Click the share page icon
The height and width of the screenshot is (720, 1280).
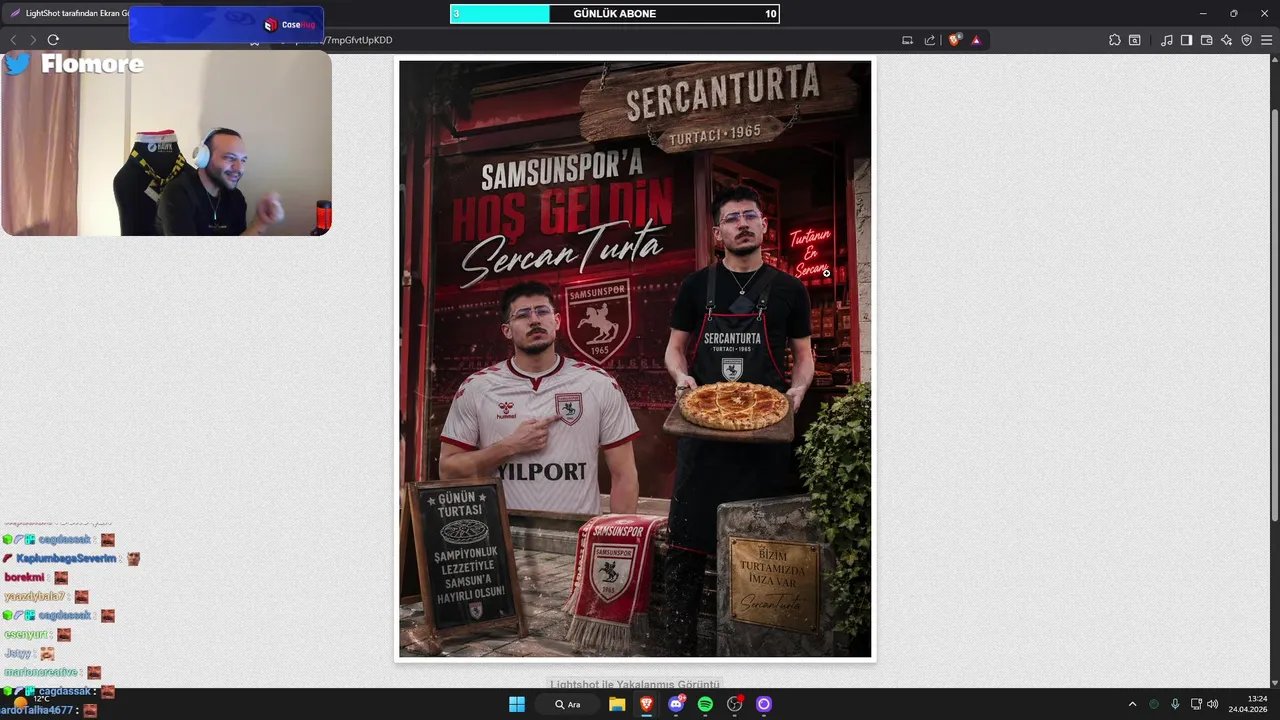[930, 40]
